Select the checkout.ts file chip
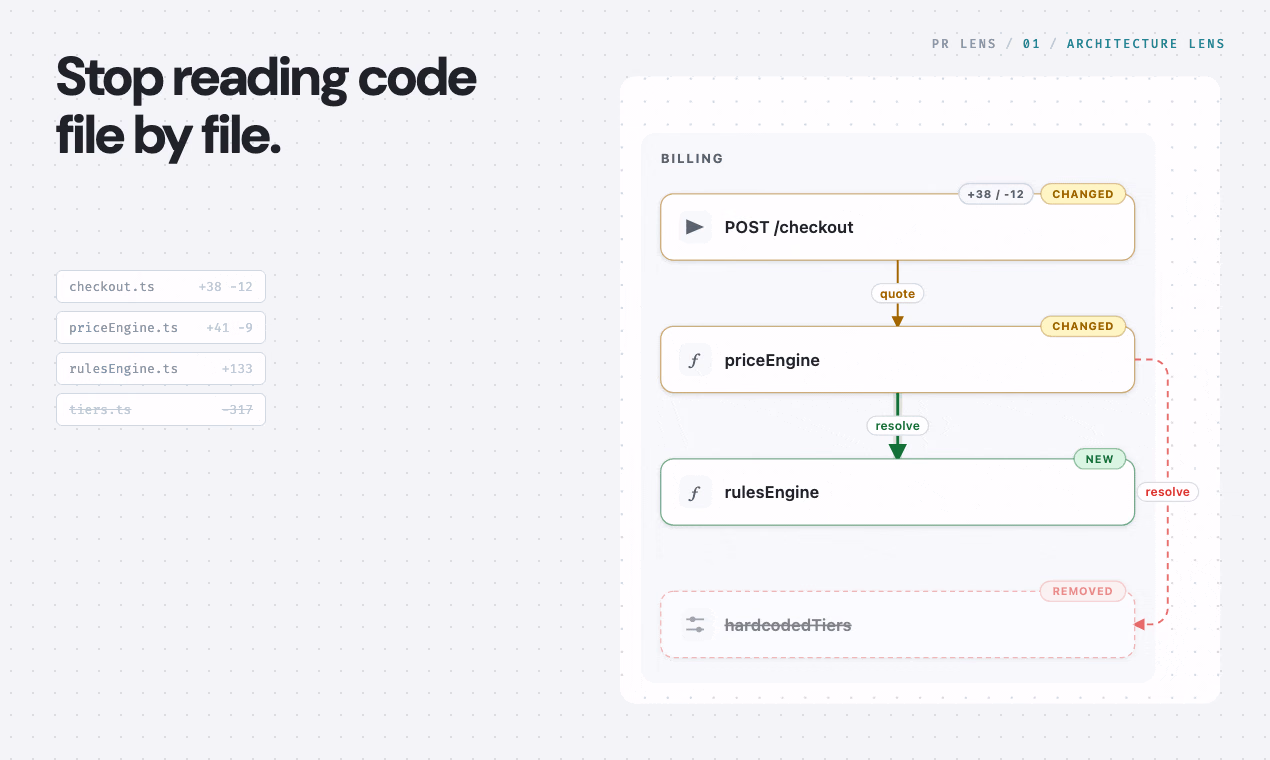Viewport: 1270px width, 760px height. tap(161, 286)
